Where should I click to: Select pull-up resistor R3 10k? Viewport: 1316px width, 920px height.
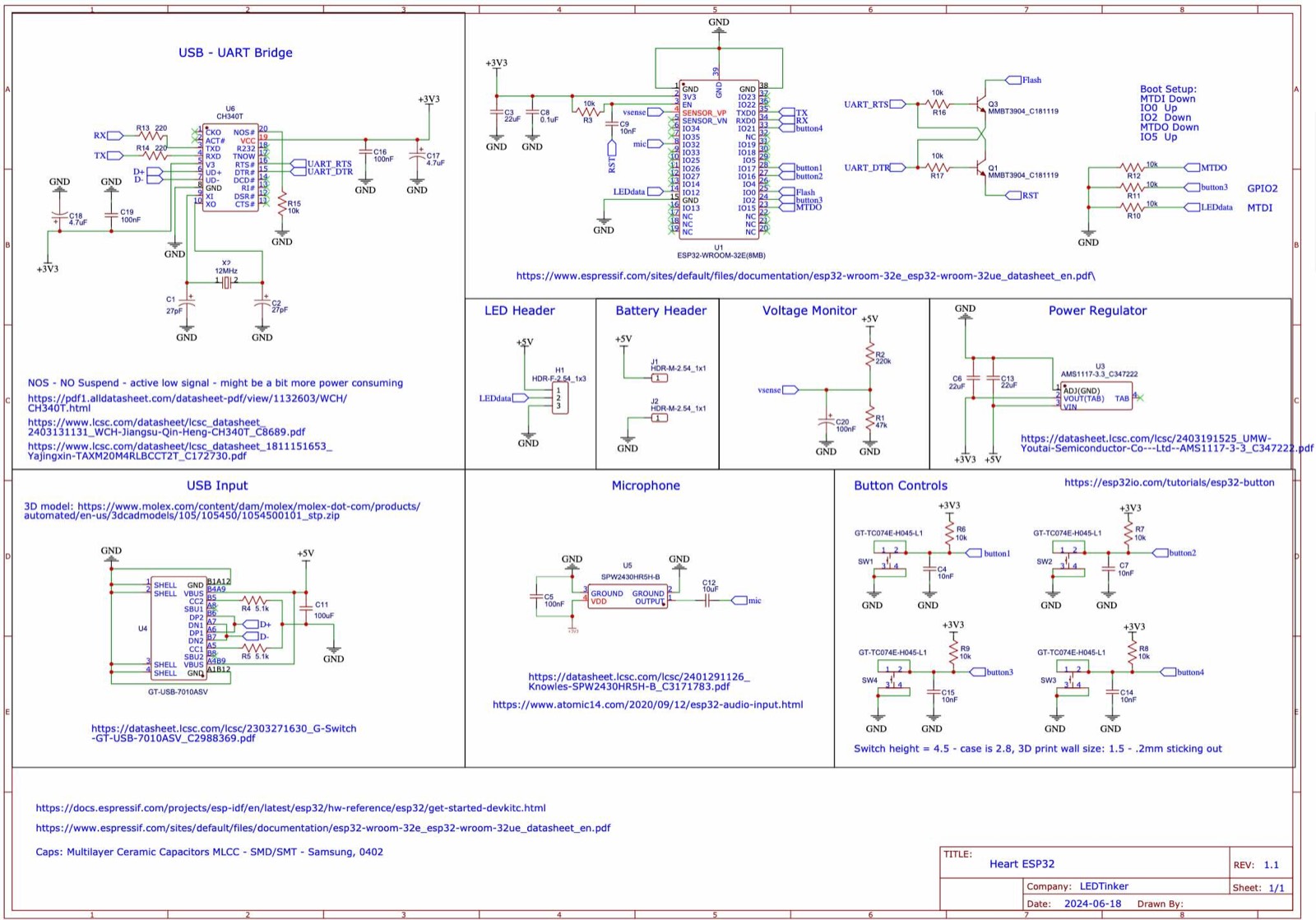(x=589, y=111)
